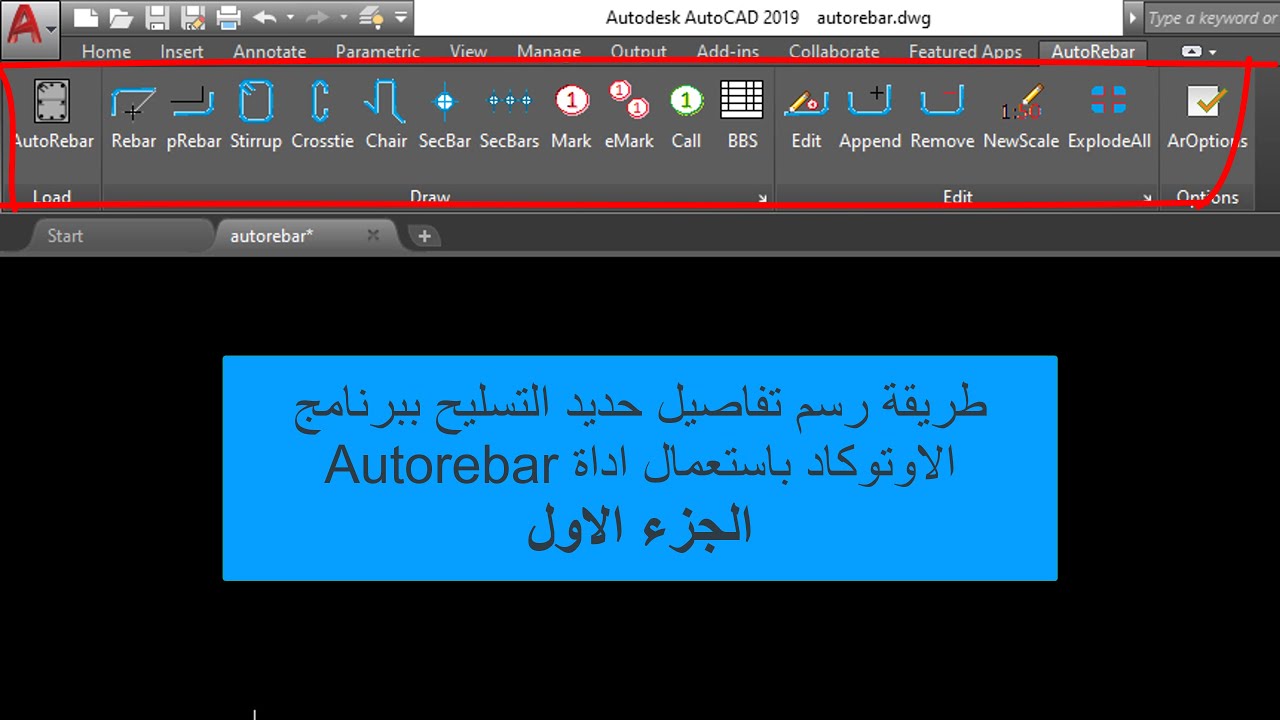Select the AutoRebar ribbon tab

point(1093,51)
